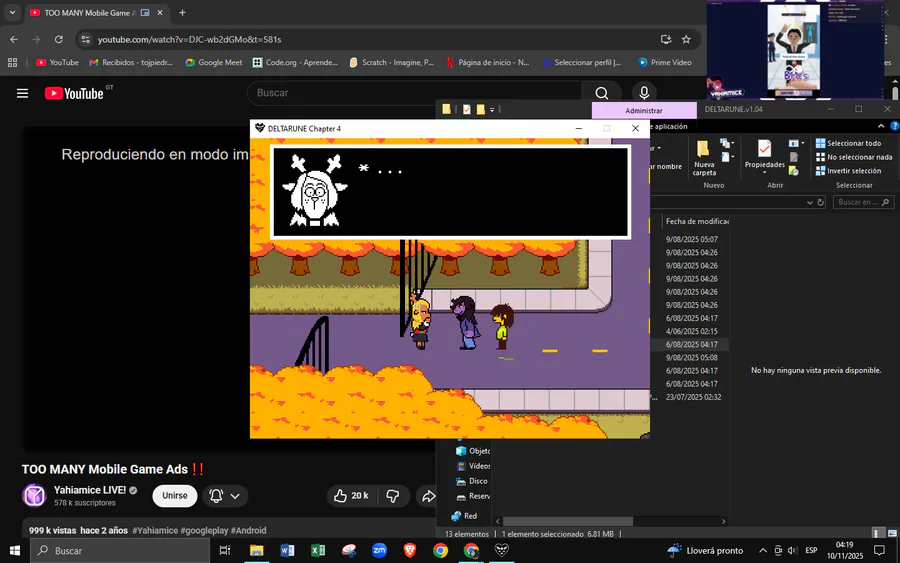Open Windows Task View button
This screenshot has width=900, height=563.
[225, 550]
